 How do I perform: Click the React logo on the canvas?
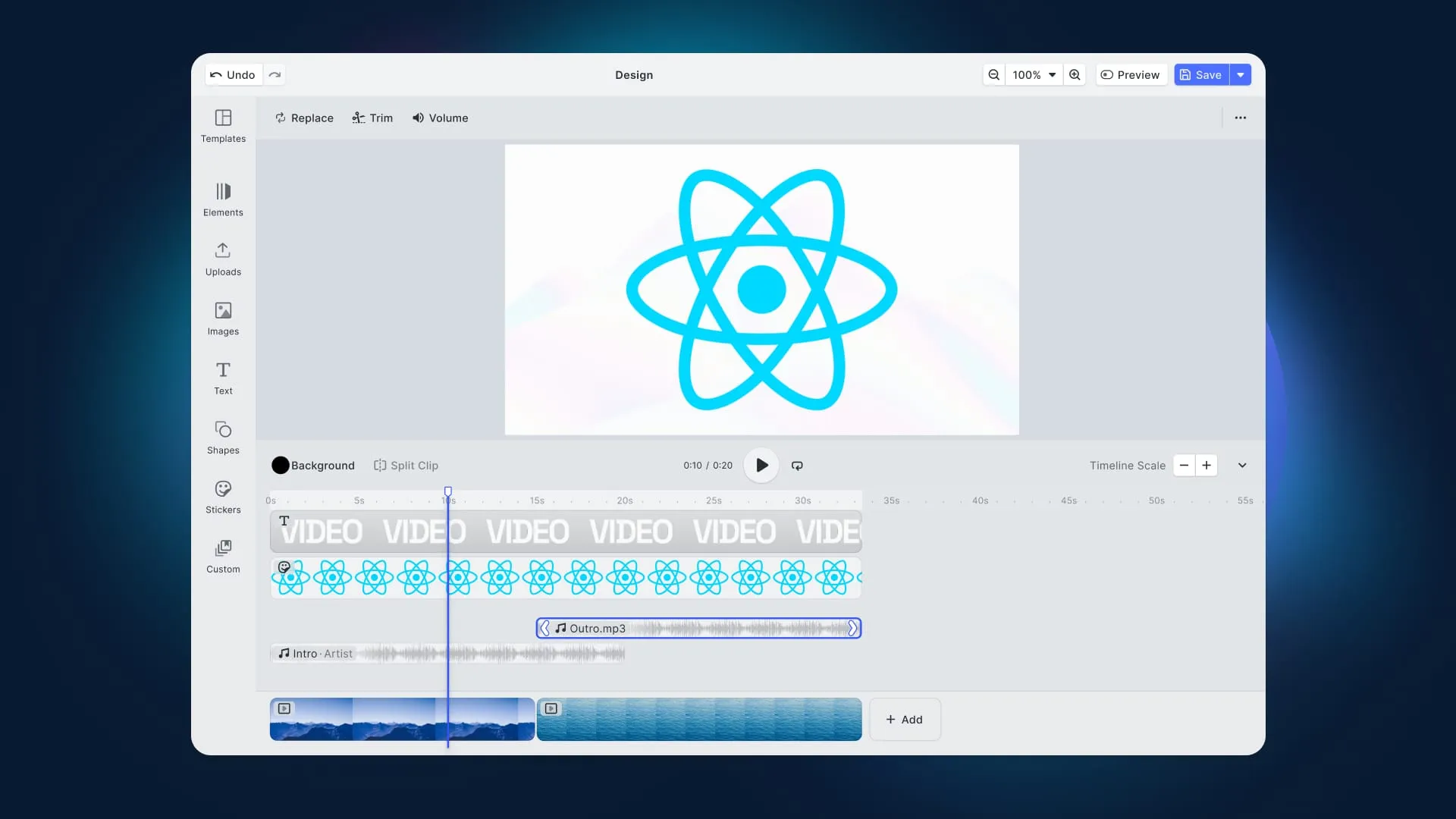[x=761, y=290]
